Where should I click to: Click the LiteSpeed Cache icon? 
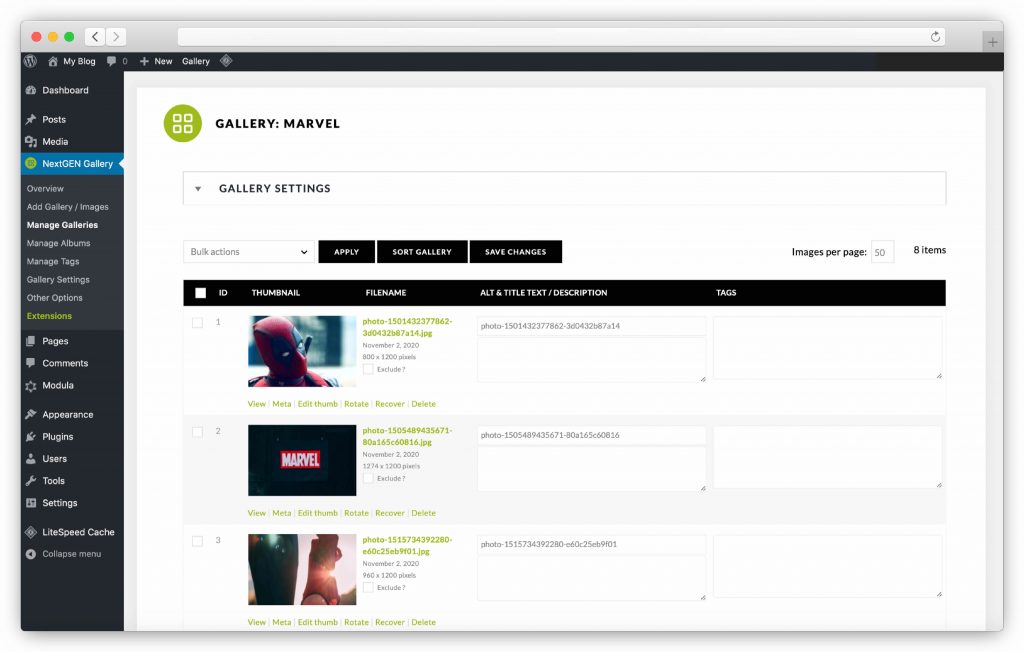pos(31,531)
